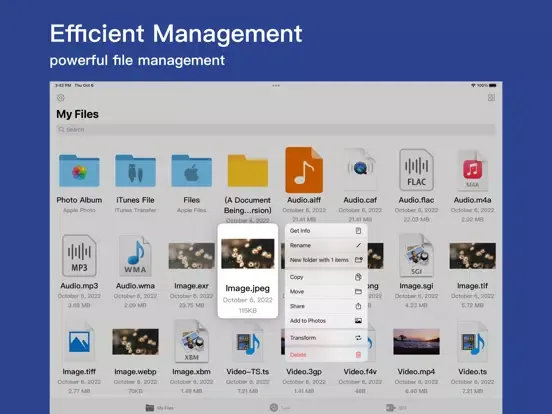Open the Audio.wma file icon
The height and width of the screenshot is (414, 552).
[x=136, y=256]
